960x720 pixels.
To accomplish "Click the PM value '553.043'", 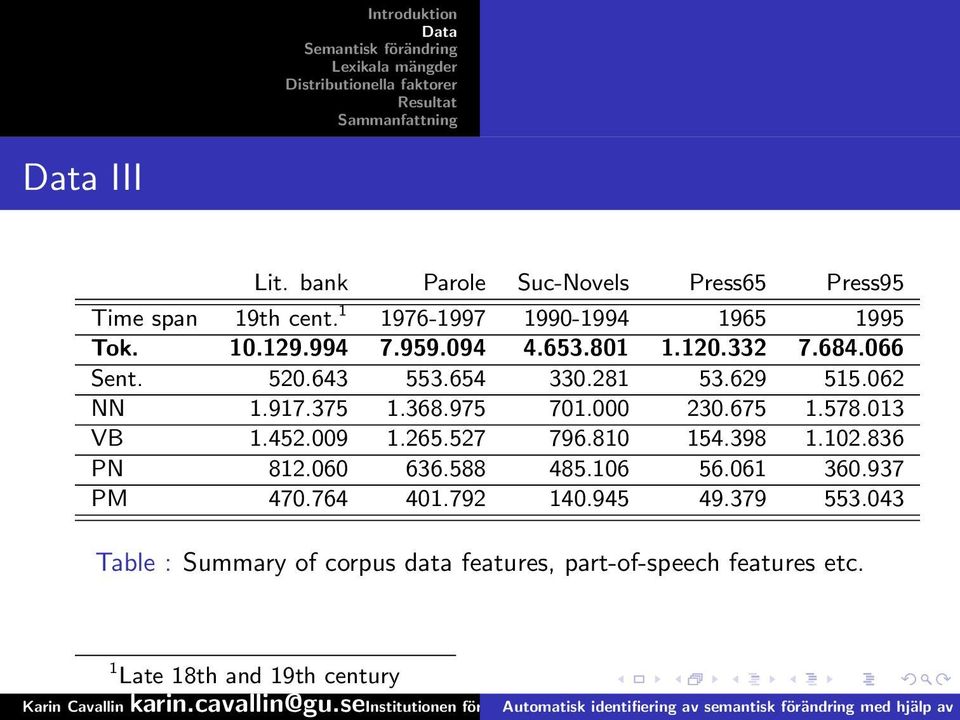I will (x=864, y=498).
